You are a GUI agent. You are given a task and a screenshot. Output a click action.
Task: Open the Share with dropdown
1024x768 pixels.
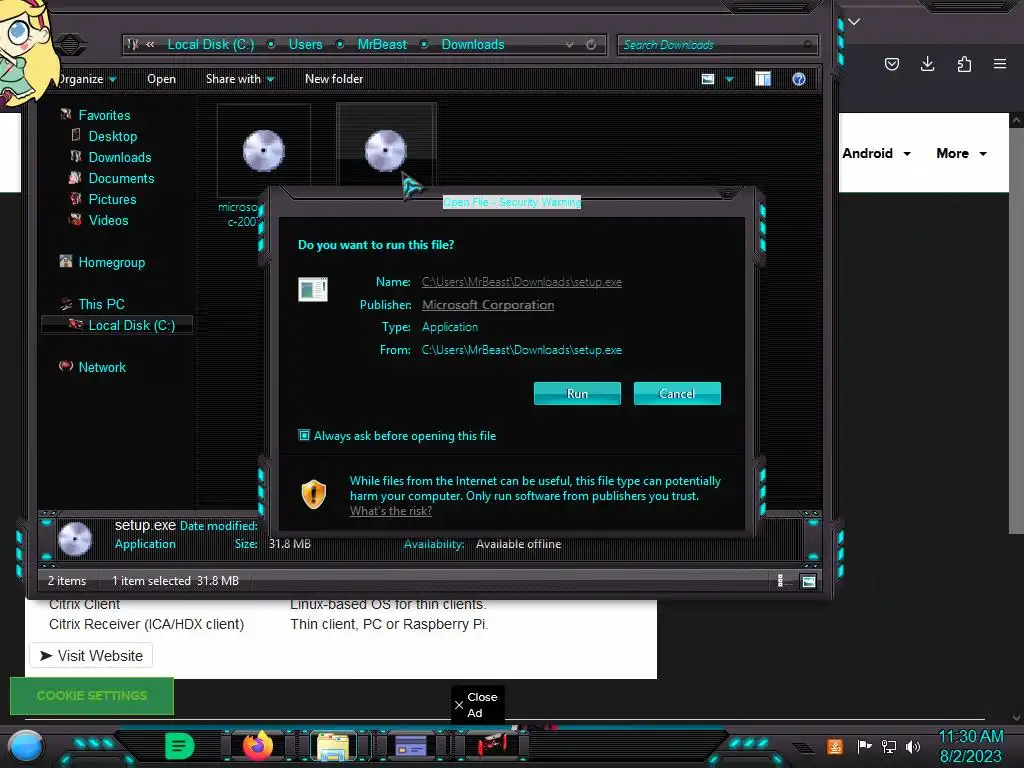click(240, 79)
